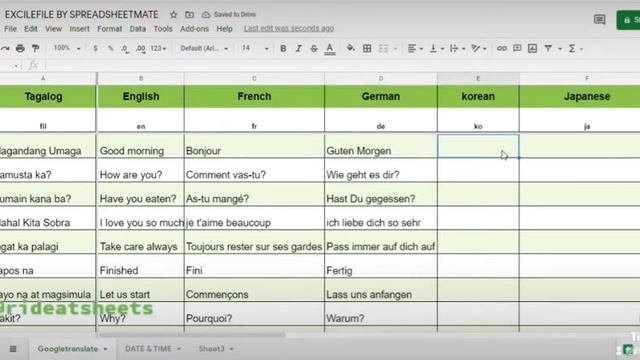
Task: Click the merge cells icon
Action: 383,49
